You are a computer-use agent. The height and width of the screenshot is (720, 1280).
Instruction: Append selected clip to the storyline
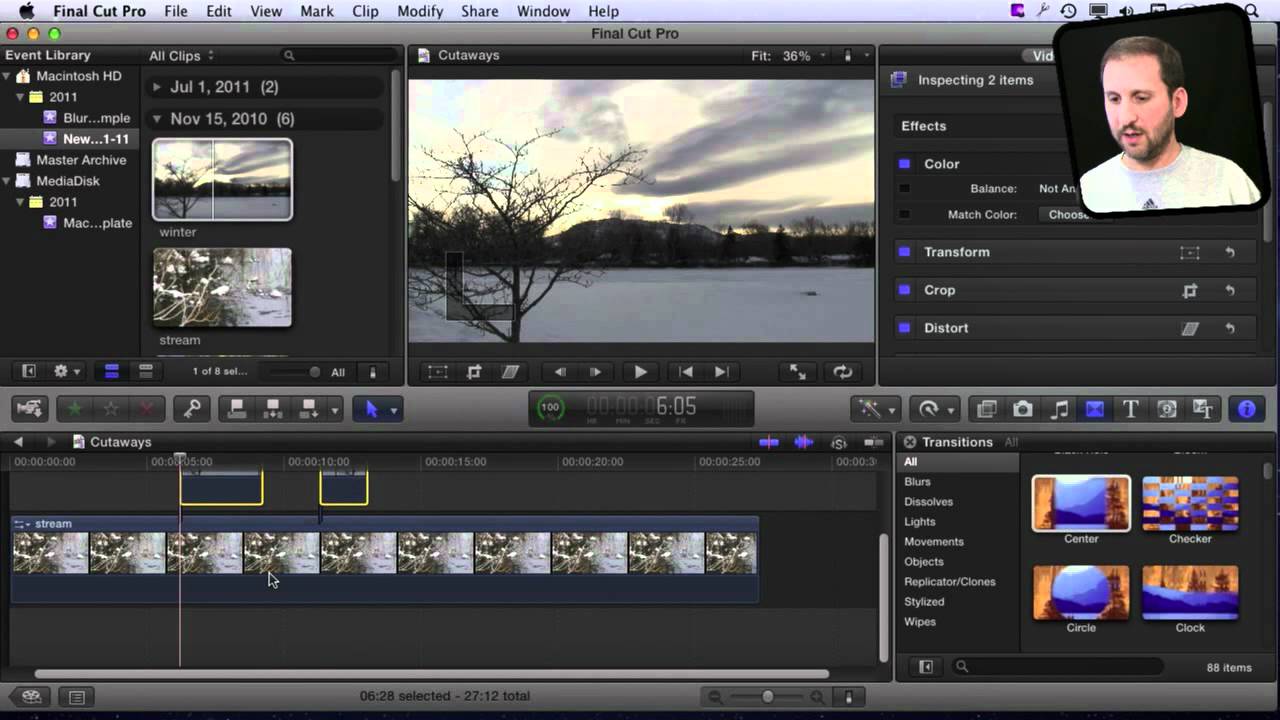(310, 409)
